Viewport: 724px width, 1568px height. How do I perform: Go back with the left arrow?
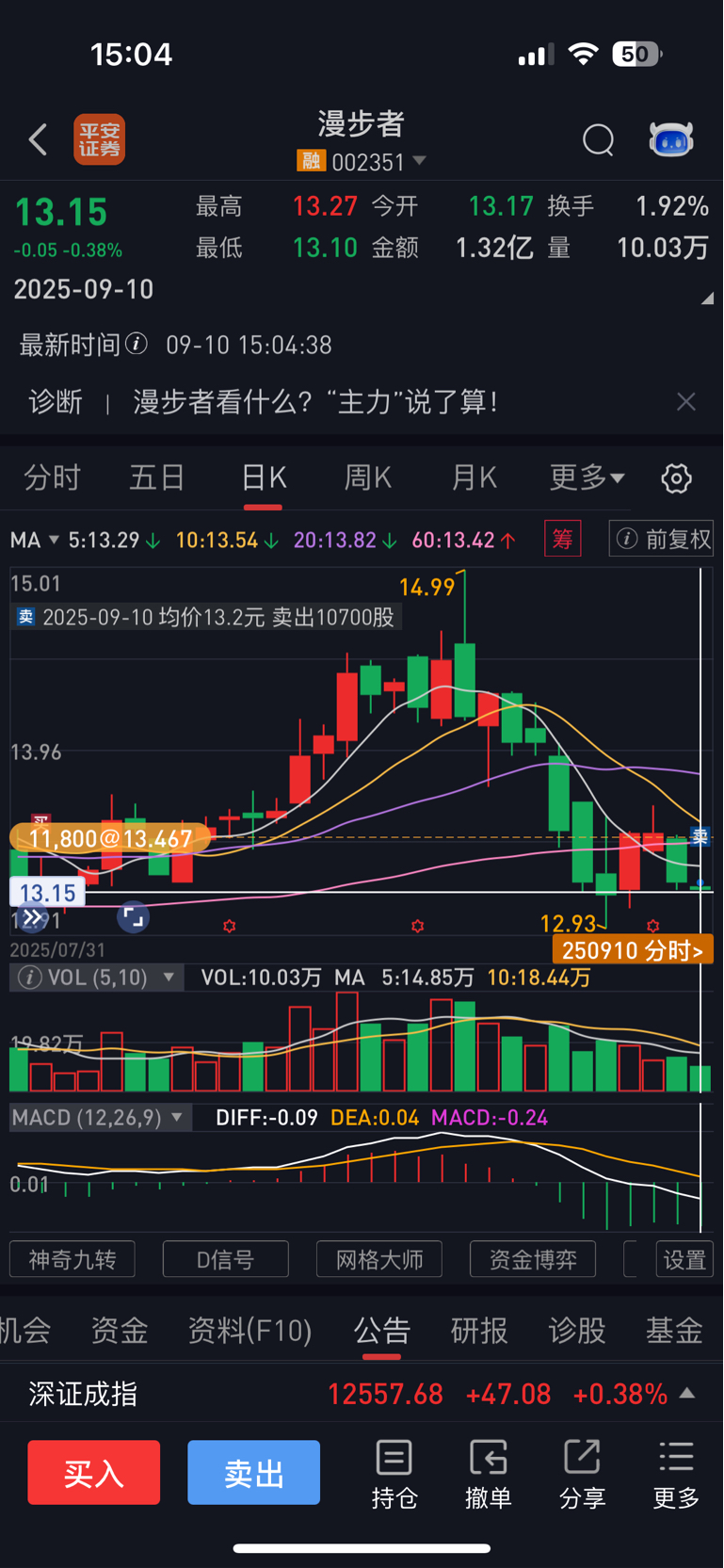coord(38,139)
